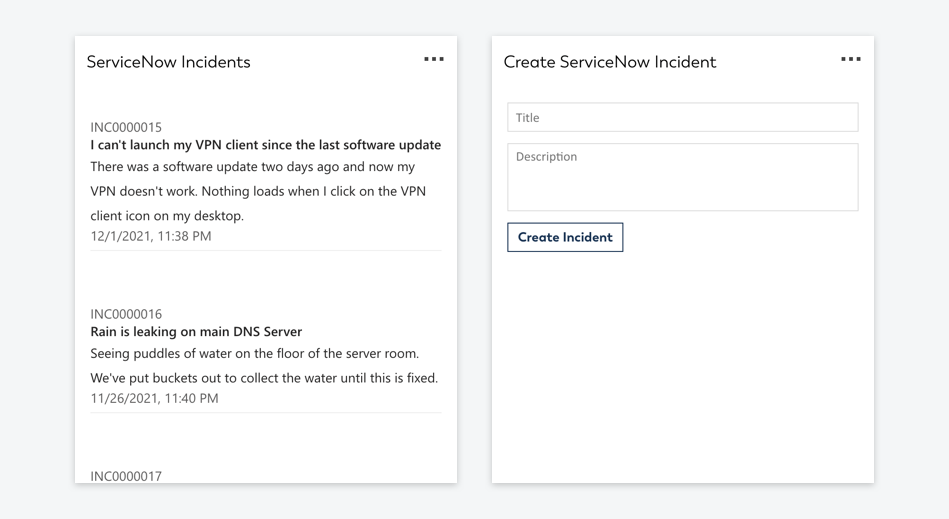Screen dimensions: 949x519
Task: Select incident number INC0000016
Action: (x=126, y=314)
